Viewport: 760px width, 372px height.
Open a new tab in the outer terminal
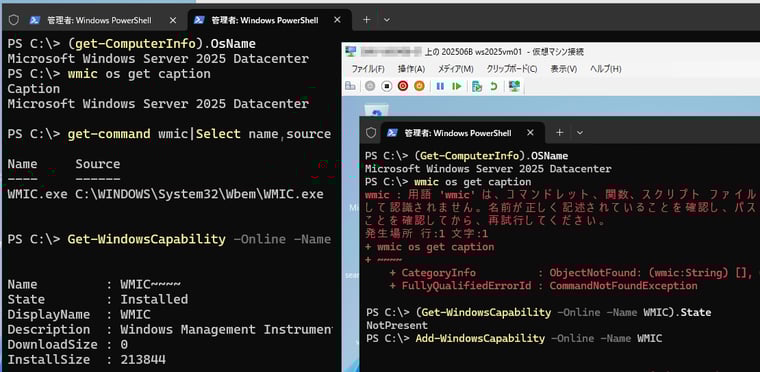(x=366, y=20)
